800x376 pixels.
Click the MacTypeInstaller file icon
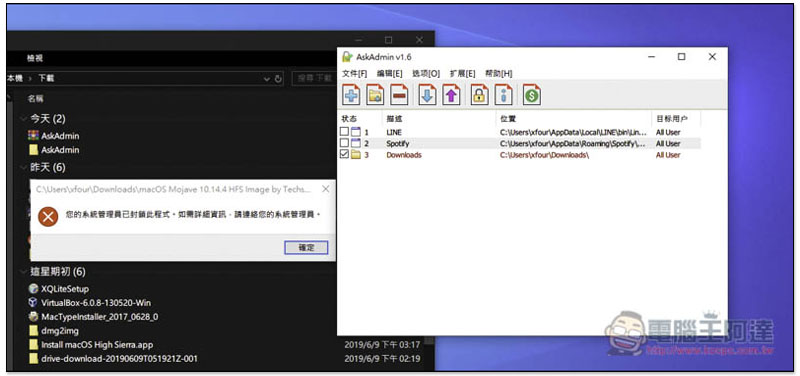33,316
